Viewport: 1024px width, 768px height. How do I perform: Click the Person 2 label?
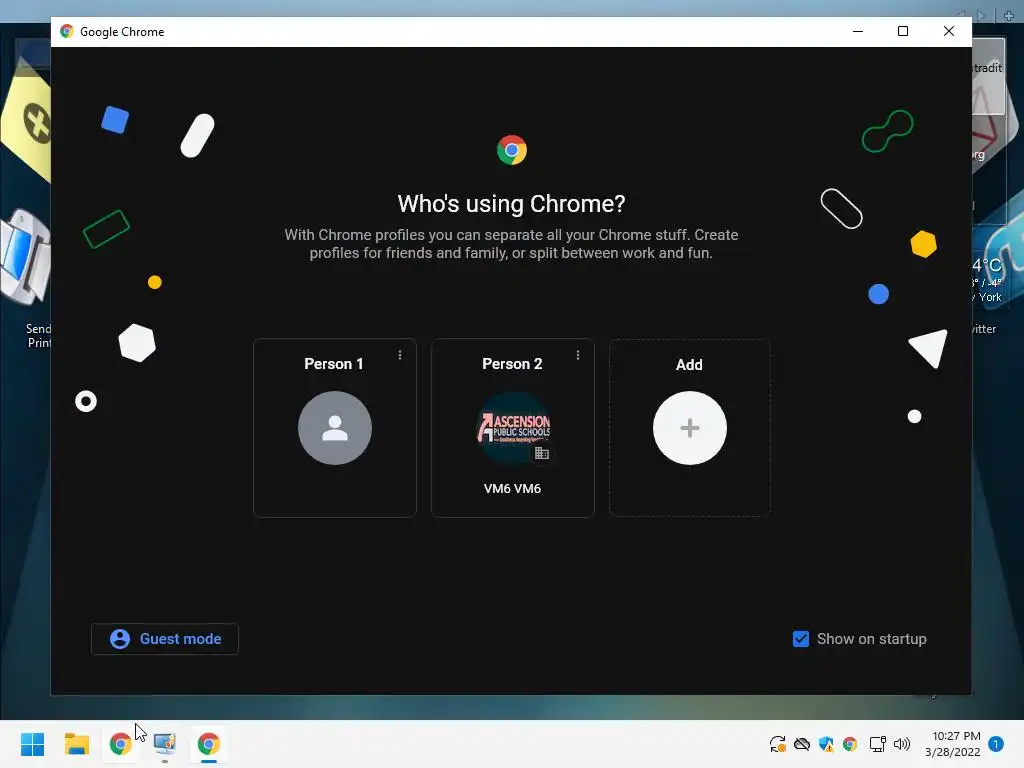(x=512, y=364)
